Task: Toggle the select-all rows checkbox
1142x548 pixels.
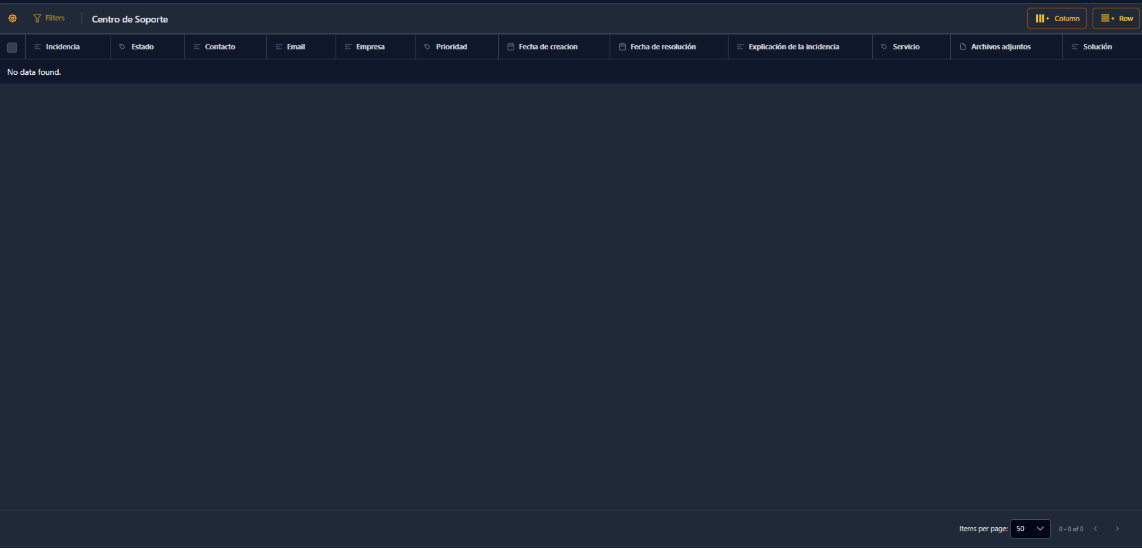Action: pos(12,47)
